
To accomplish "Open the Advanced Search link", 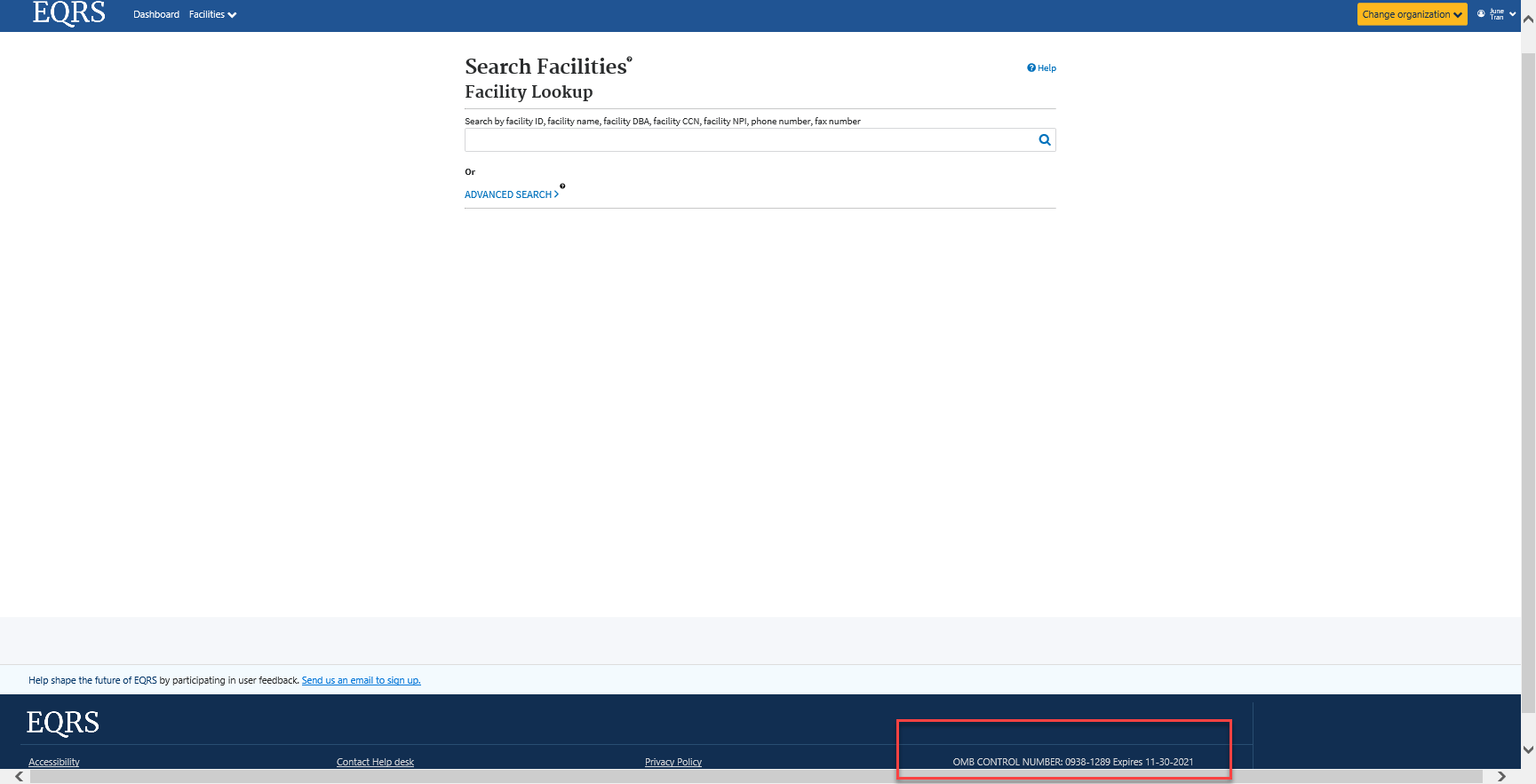I will click(511, 194).
